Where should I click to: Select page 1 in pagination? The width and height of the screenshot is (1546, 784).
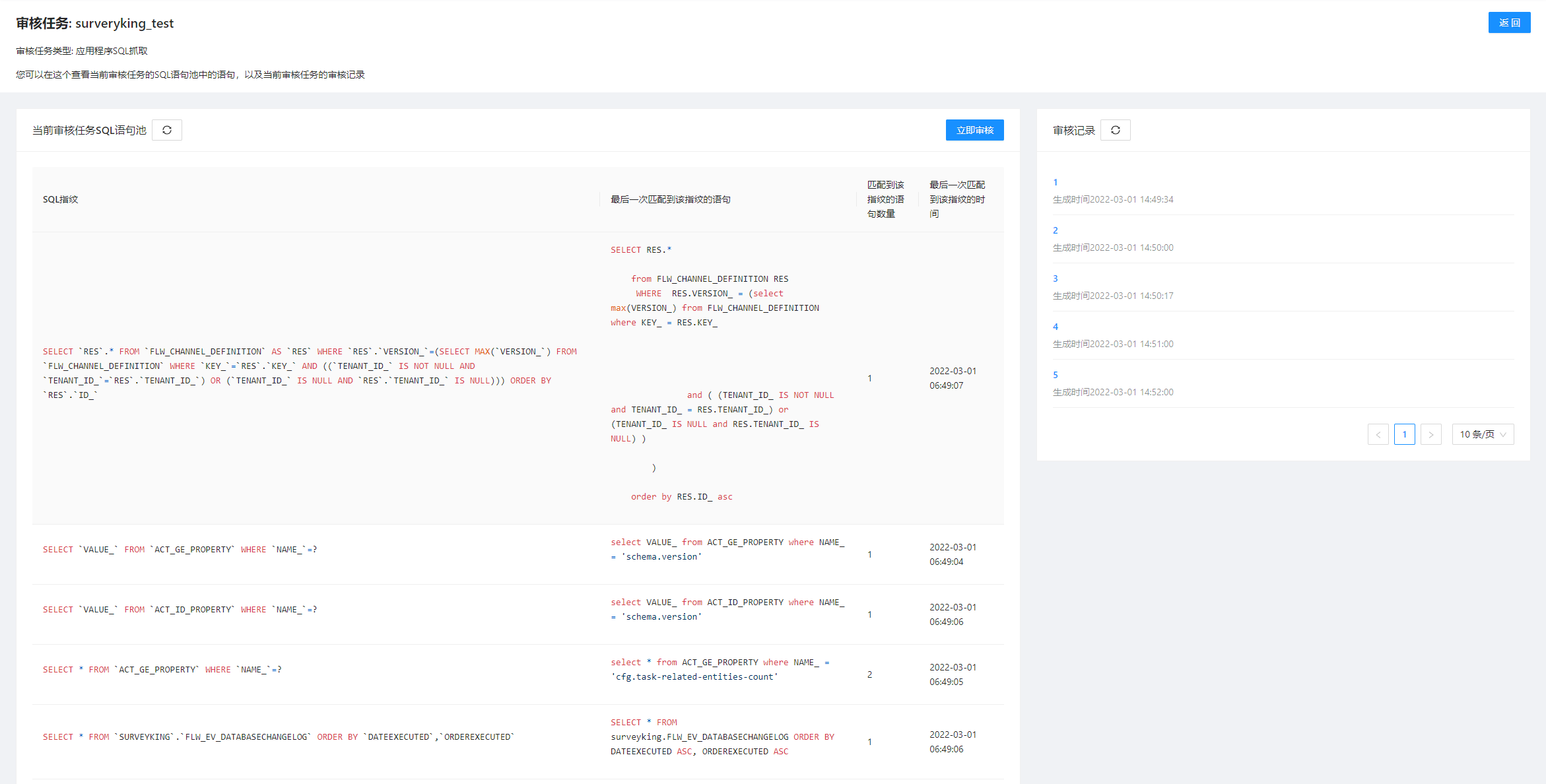pos(1405,434)
